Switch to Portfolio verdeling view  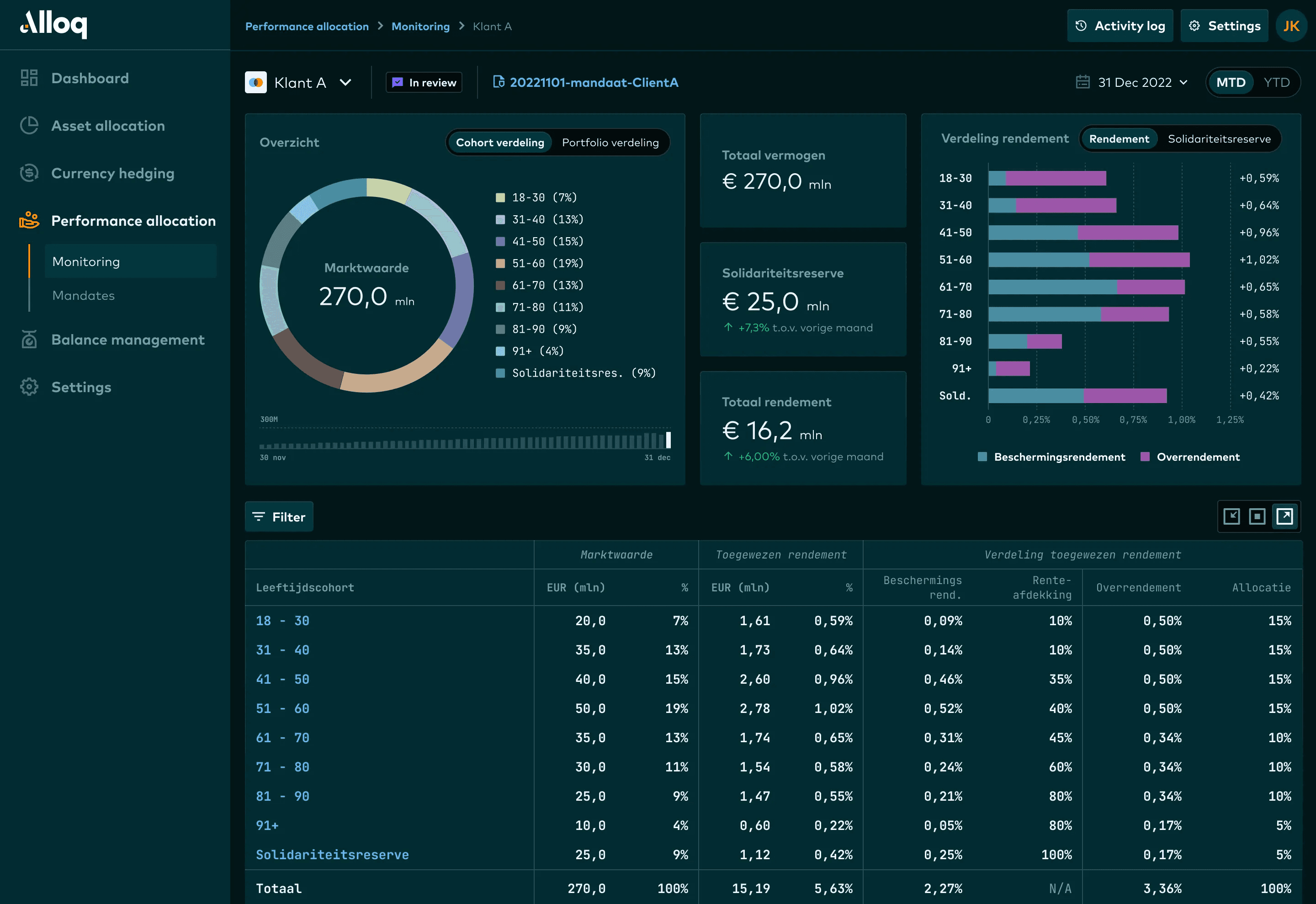tap(610, 142)
